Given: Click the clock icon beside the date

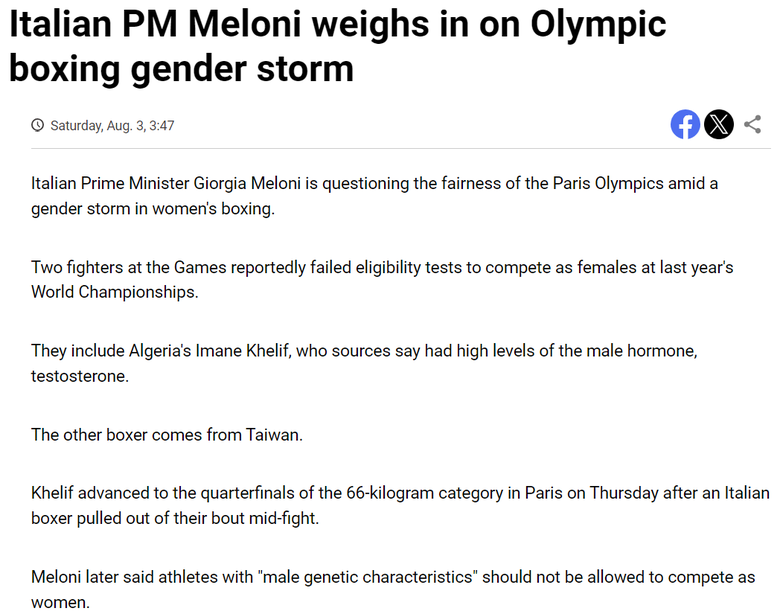Looking at the screenshot, I should point(37,125).
